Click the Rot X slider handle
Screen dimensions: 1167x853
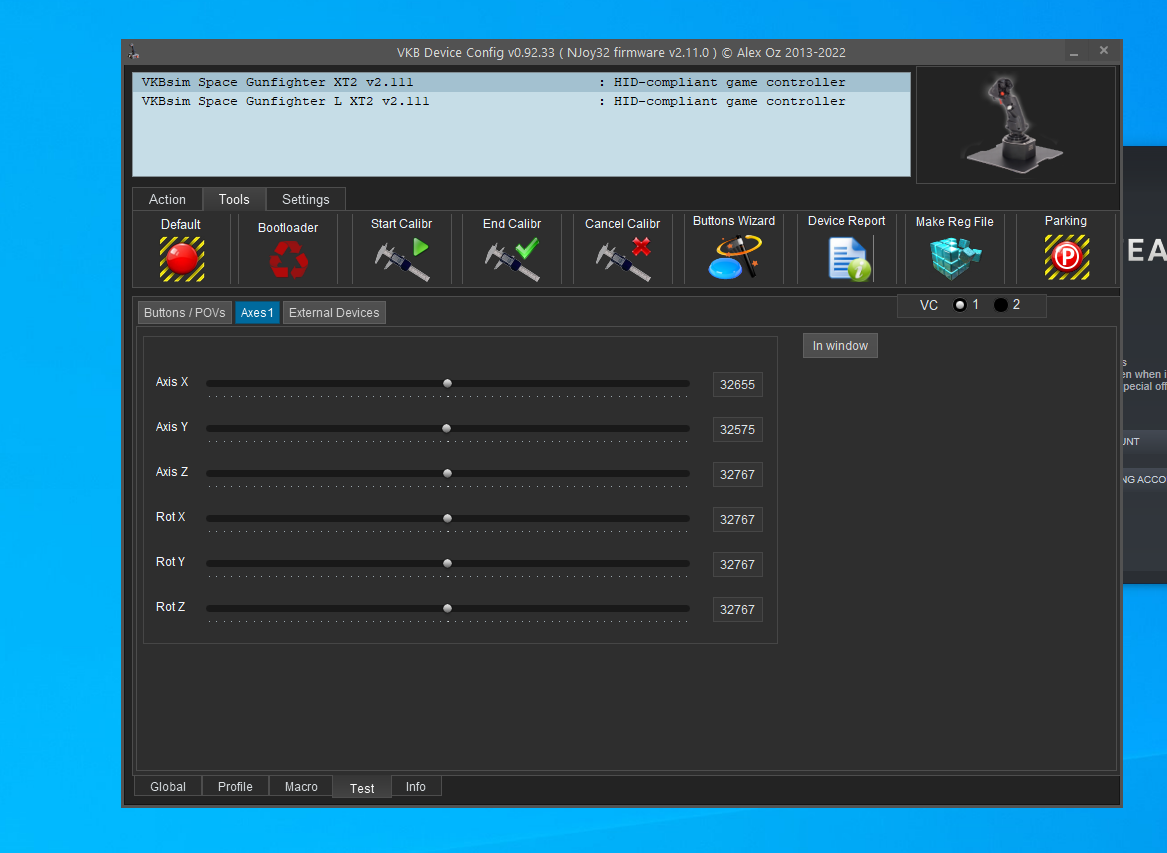(x=447, y=519)
